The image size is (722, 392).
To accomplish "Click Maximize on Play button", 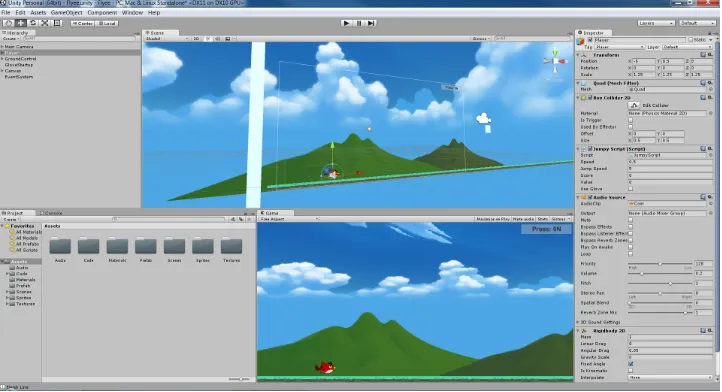I will point(493,219).
